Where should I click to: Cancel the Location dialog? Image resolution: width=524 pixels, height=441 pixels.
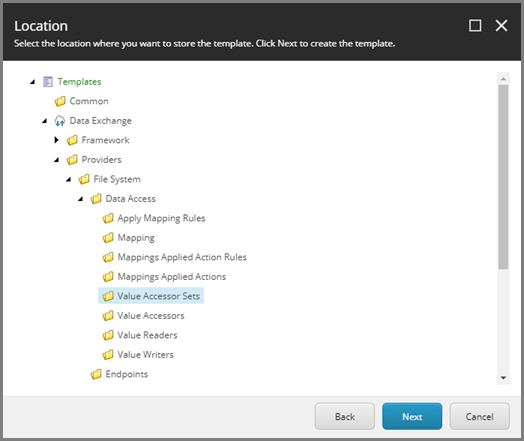480,416
